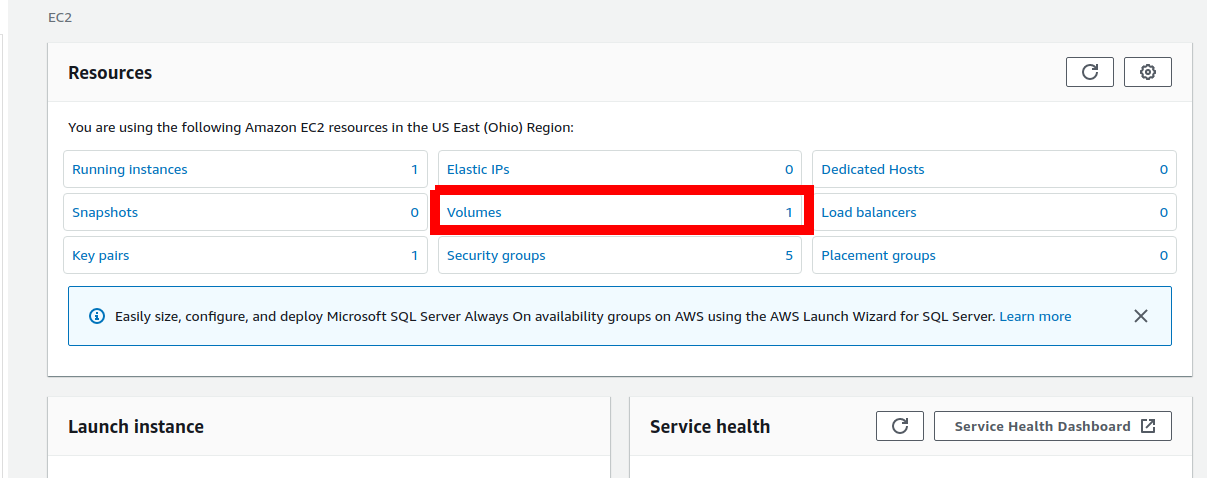1207x478 pixels.
Task: Open Snapshots list
Action: (105, 213)
